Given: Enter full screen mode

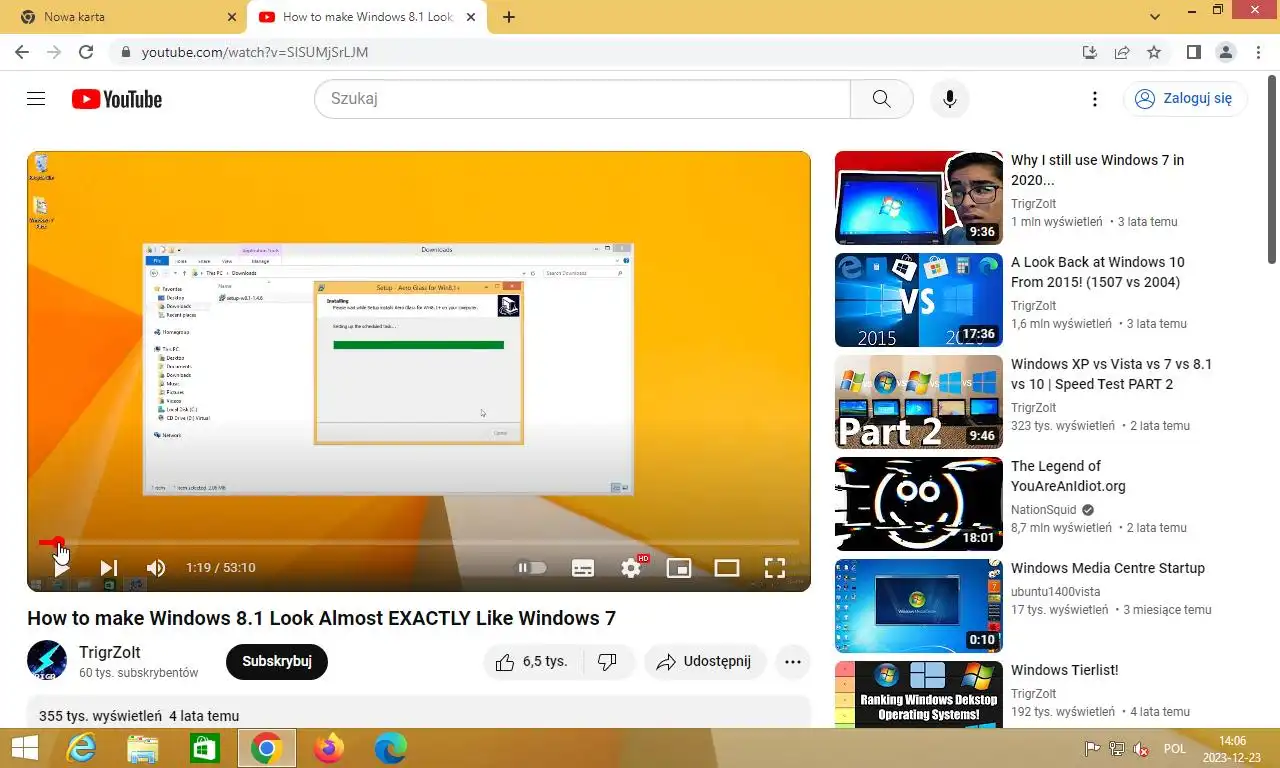Looking at the screenshot, I should tap(775, 568).
